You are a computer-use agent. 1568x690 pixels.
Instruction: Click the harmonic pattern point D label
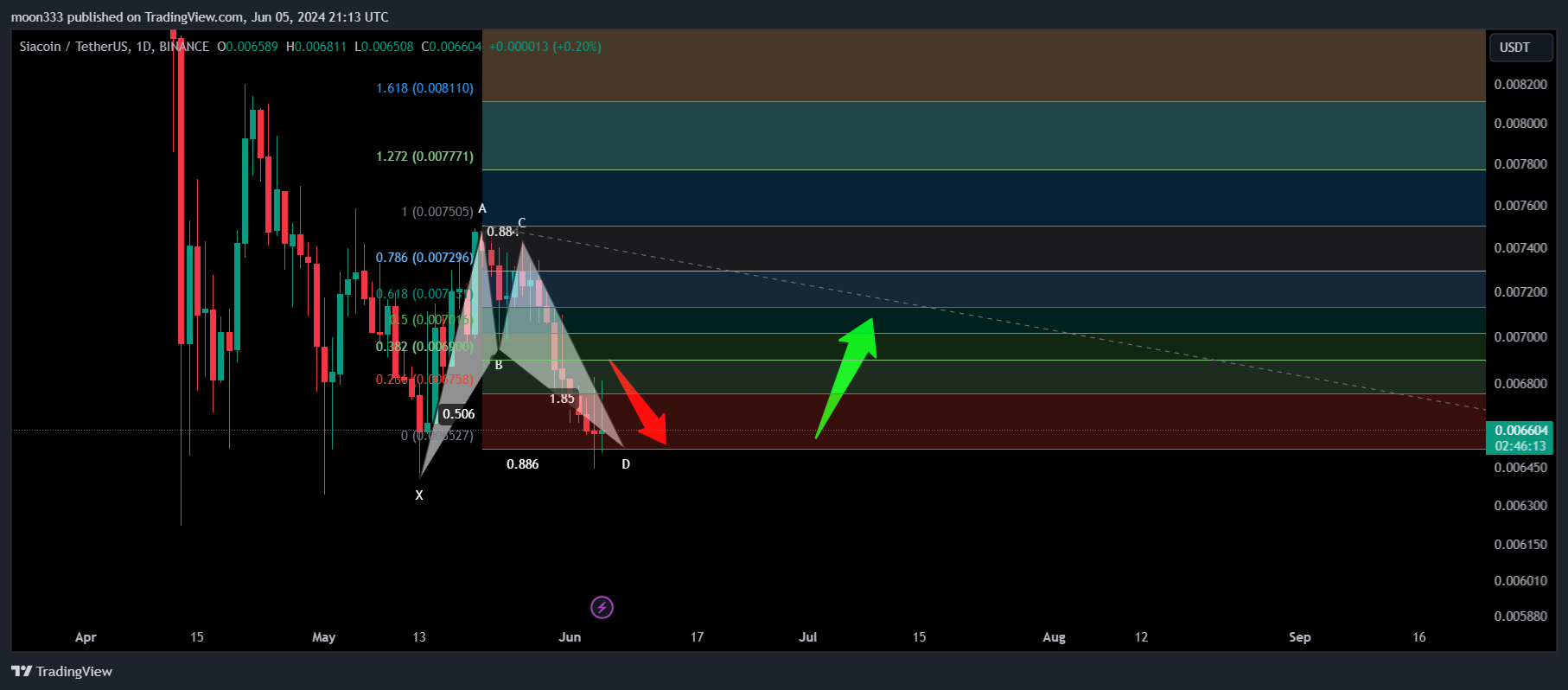coord(626,464)
